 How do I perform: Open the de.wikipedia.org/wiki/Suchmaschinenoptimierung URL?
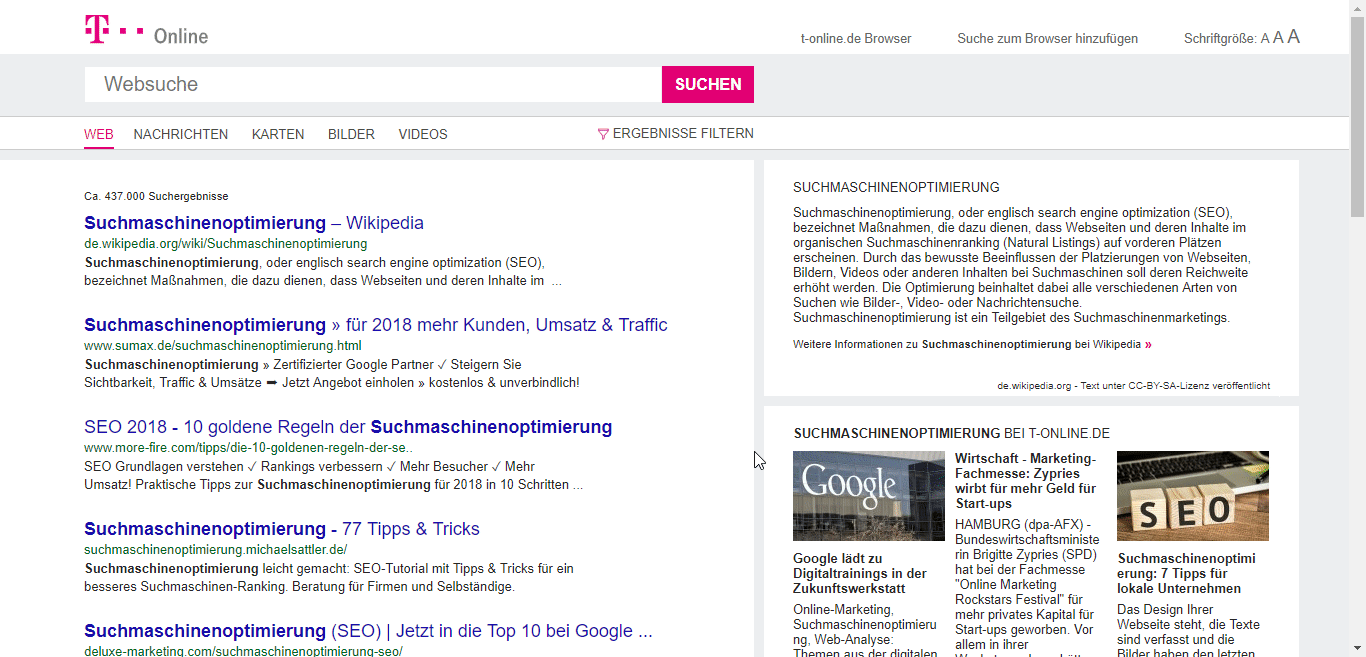226,243
